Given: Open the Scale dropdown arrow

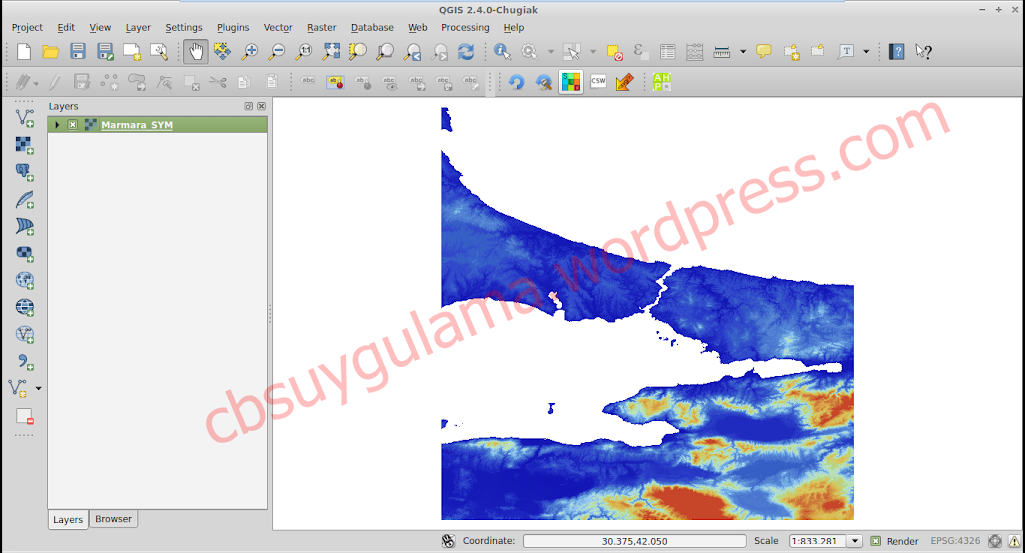Looking at the screenshot, I should coord(854,541).
